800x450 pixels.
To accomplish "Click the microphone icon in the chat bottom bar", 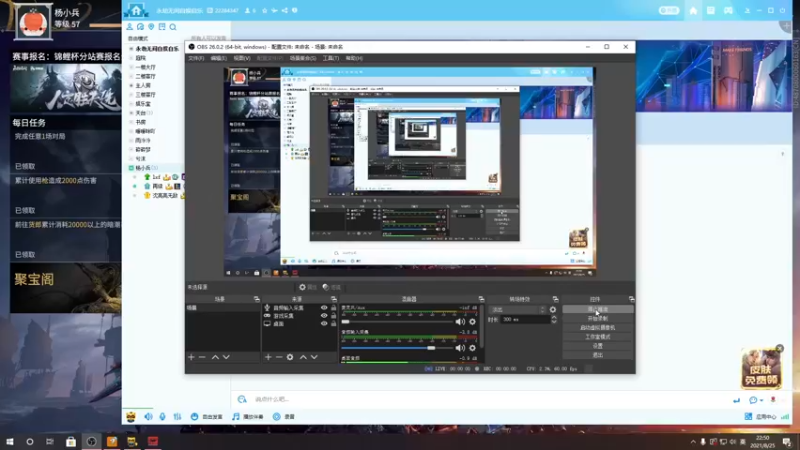I will coord(162,416).
